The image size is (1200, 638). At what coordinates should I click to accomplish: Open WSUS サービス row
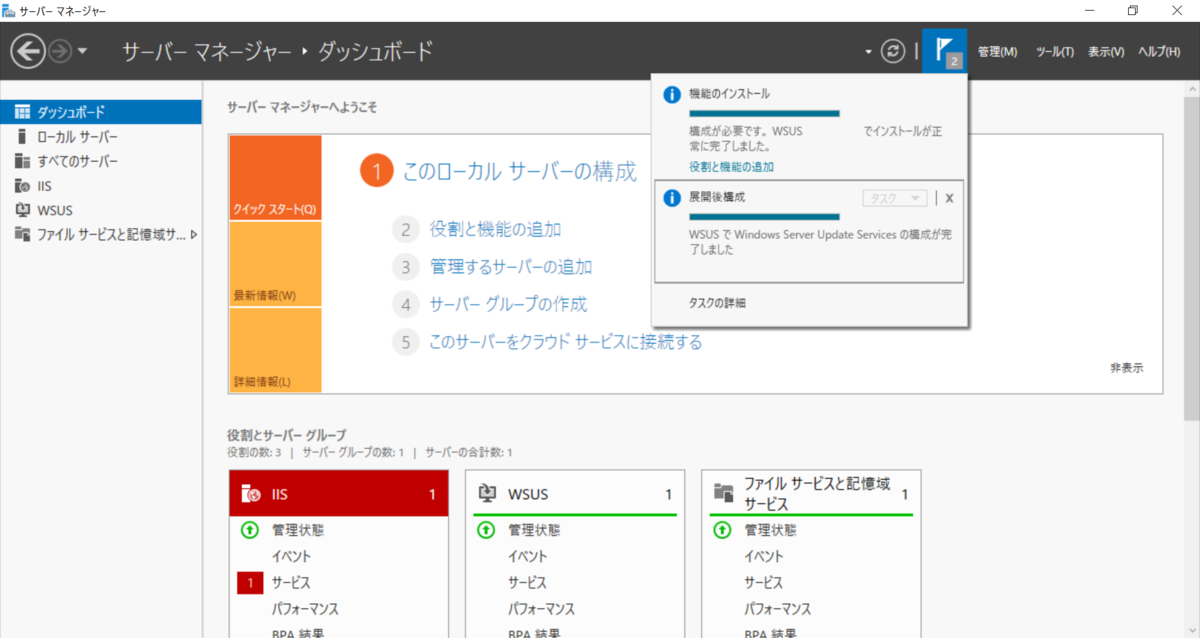(528, 582)
